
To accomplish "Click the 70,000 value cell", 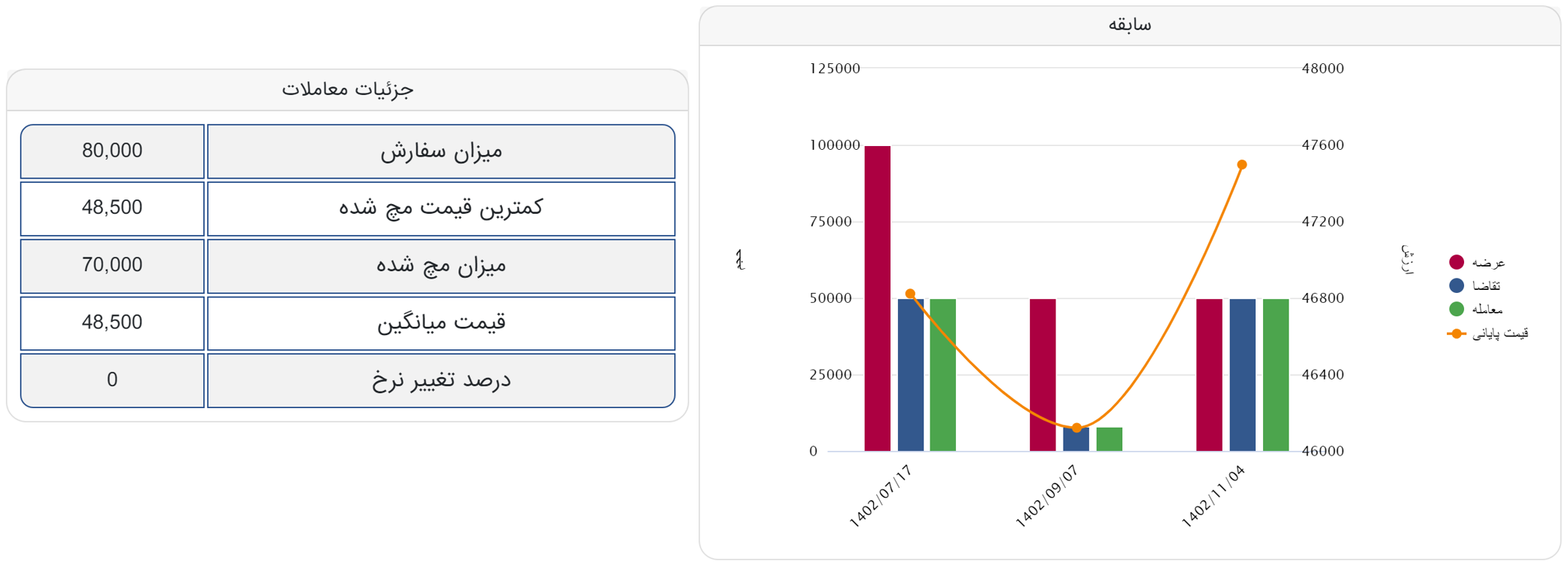I will pyautogui.click(x=112, y=266).
